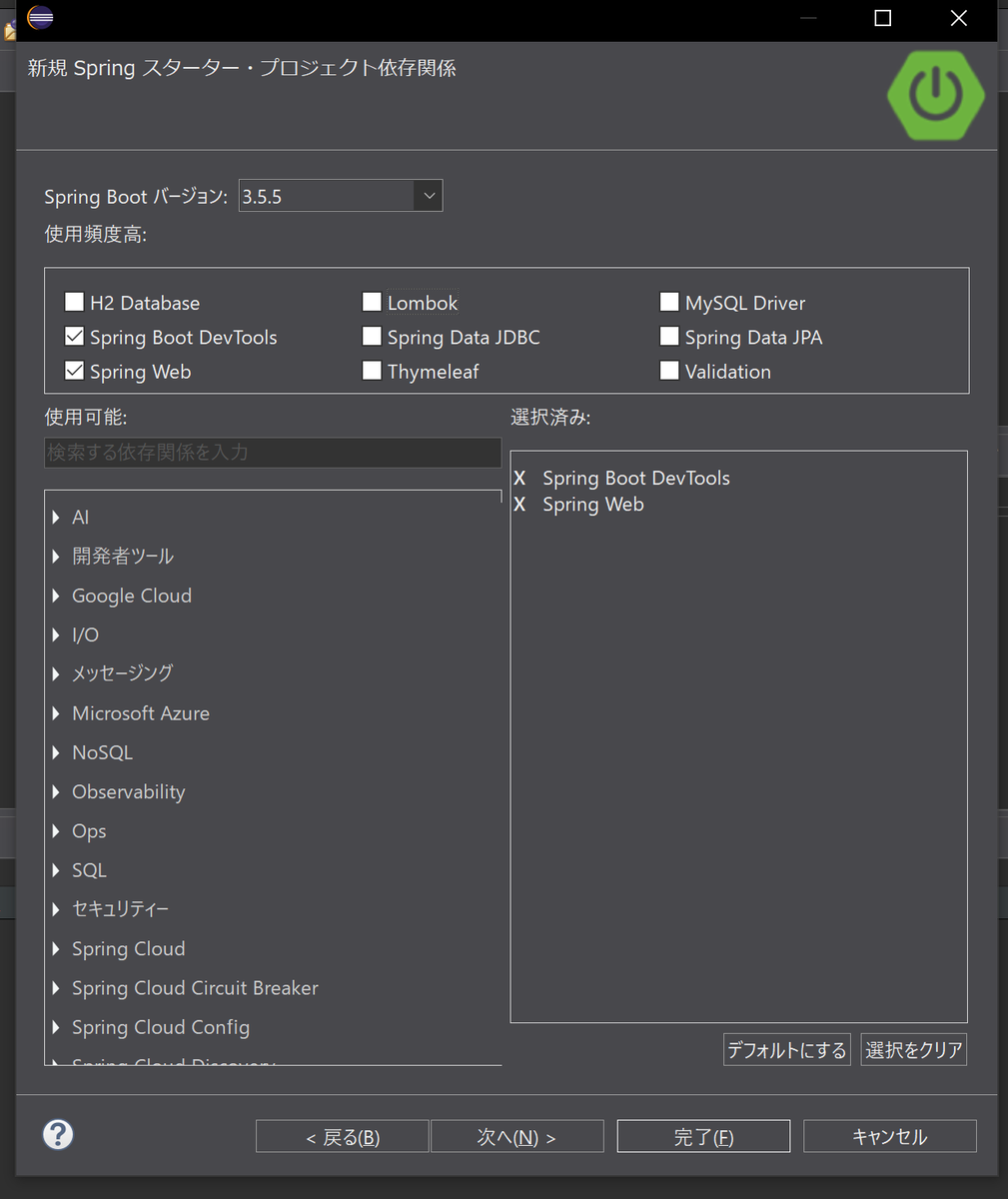Expand the NoSQL category
Screen dimensions: 1008x1199
(x=56, y=752)
